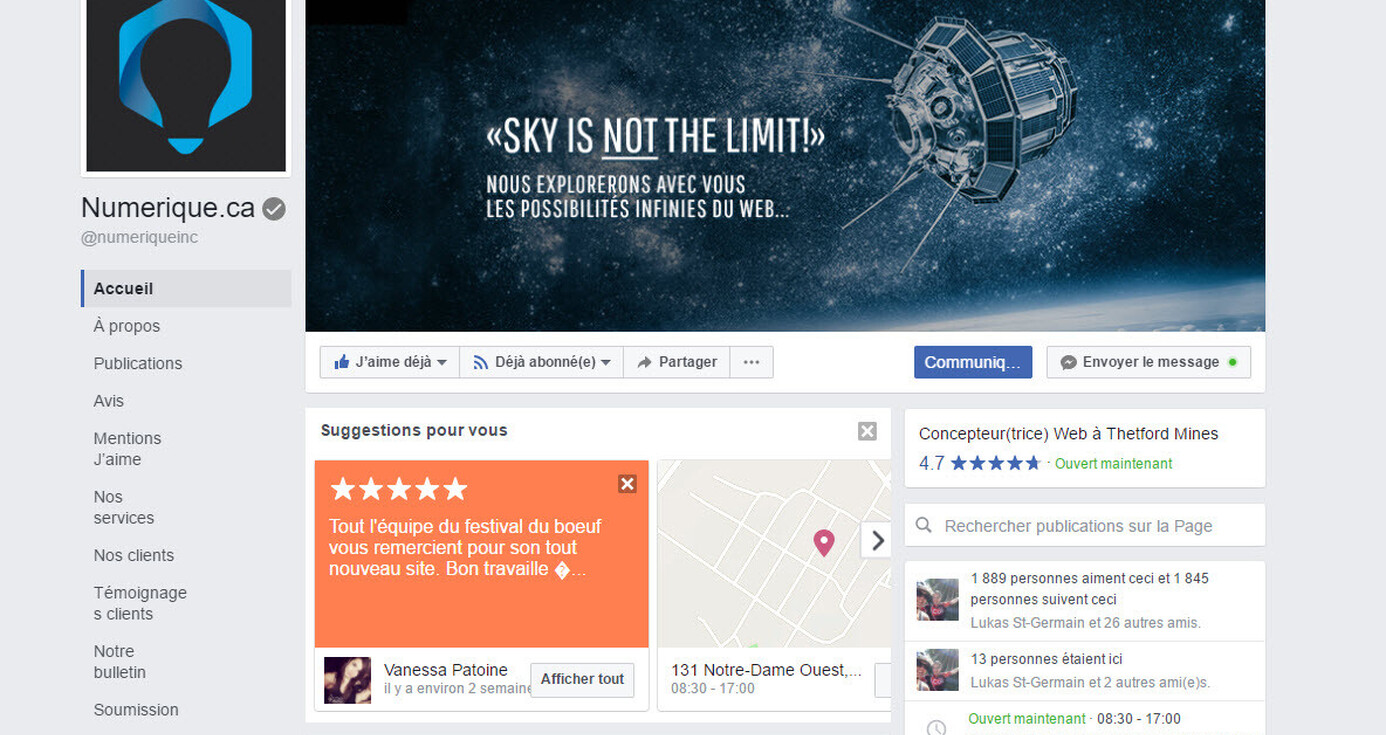1386x735 pixels.
Task: Expand the Déjà abonné(e) dropdown arrow
Action: (x=605, y=363)
